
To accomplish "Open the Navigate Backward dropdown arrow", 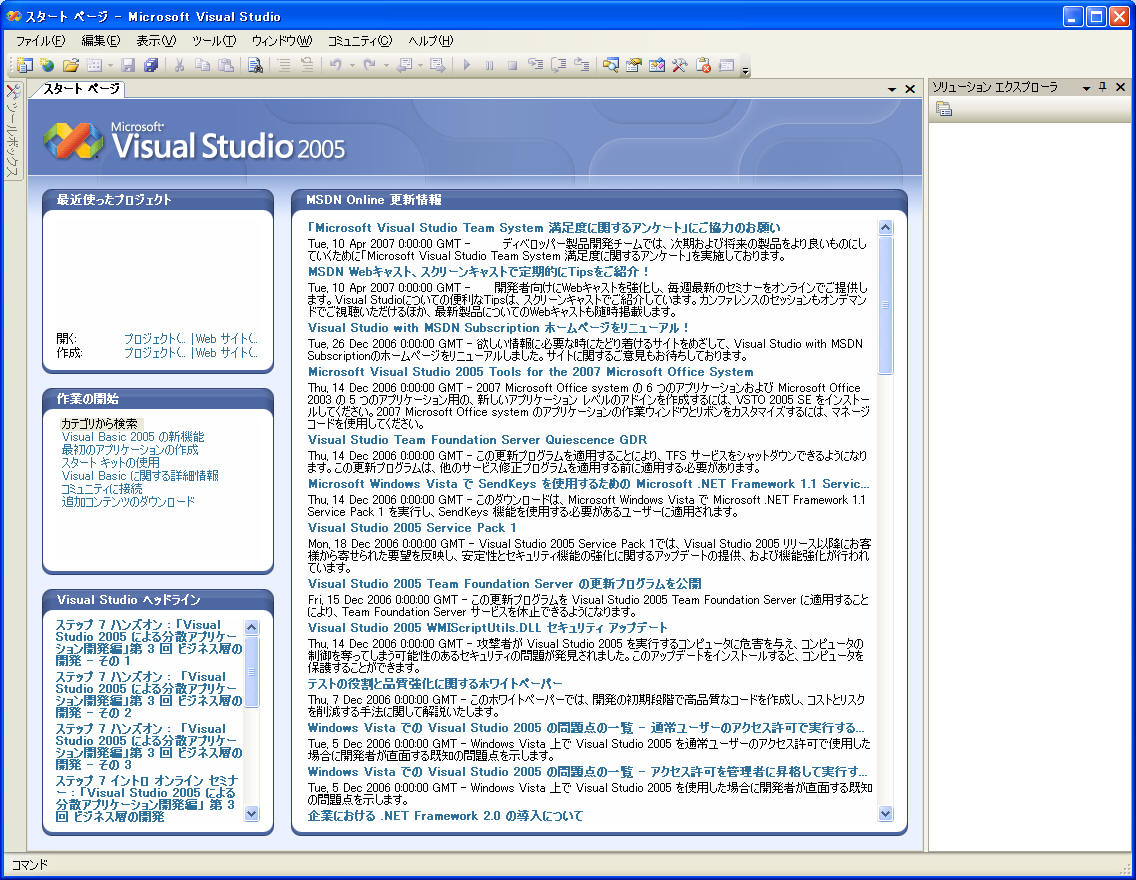I will [420, 66].
